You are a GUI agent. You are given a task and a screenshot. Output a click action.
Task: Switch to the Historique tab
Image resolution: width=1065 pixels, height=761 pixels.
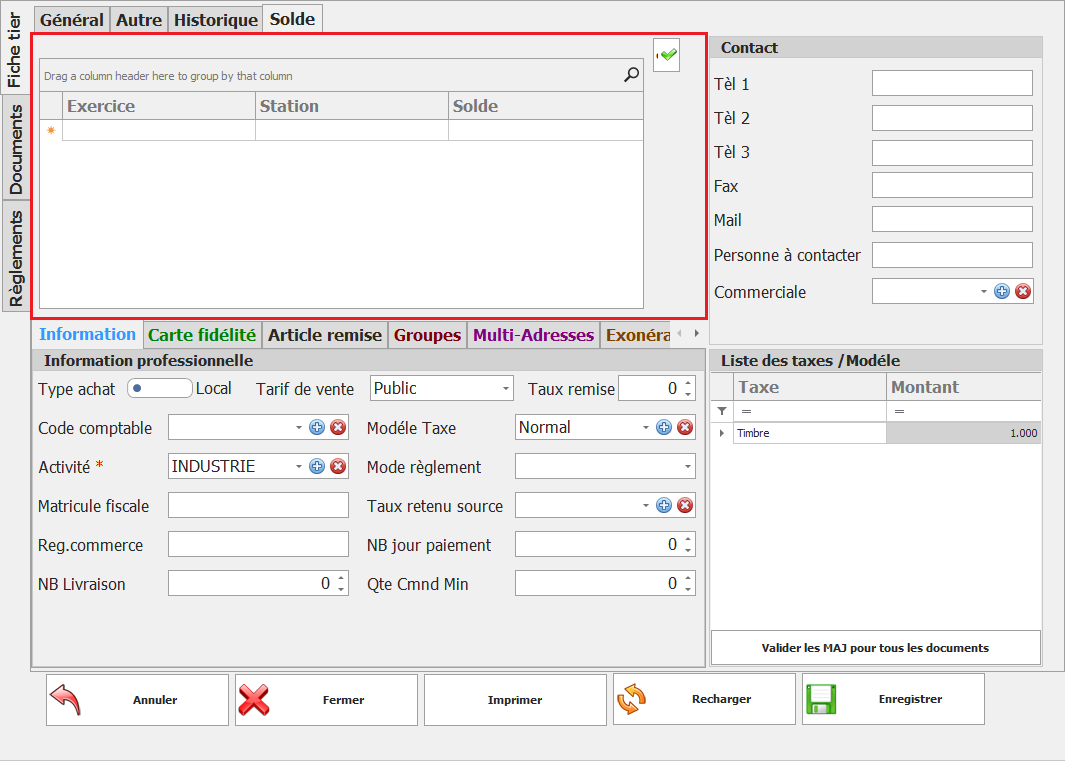(x=215, y=20)
